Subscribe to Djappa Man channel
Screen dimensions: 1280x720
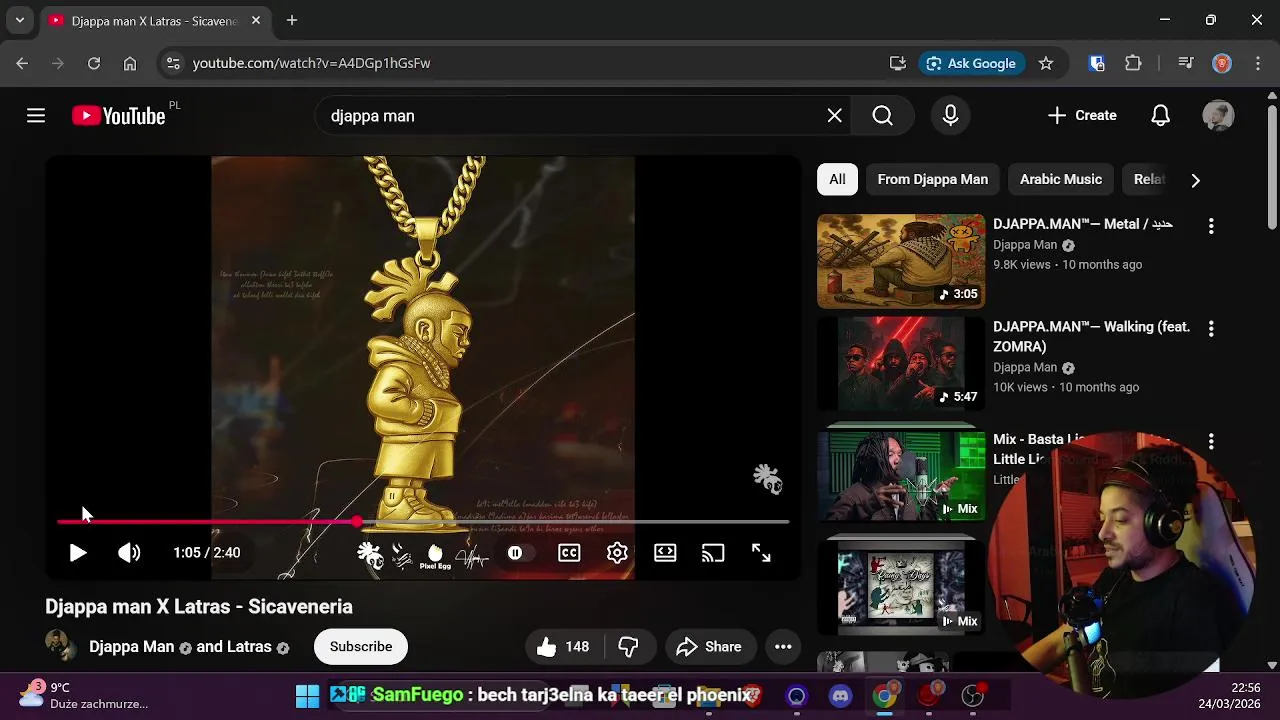point(361,647)
